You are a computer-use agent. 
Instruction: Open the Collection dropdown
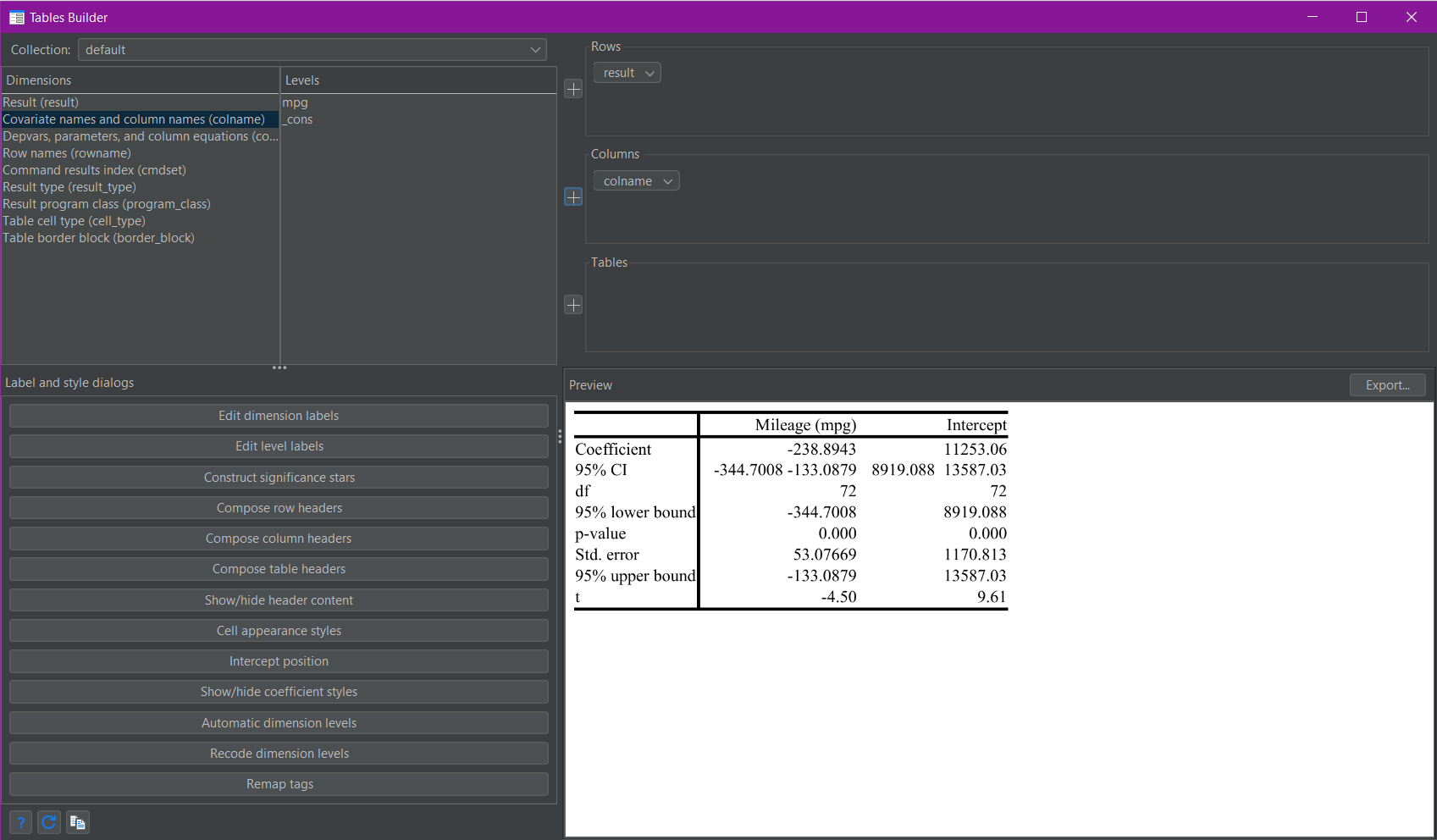coord(312,50)
